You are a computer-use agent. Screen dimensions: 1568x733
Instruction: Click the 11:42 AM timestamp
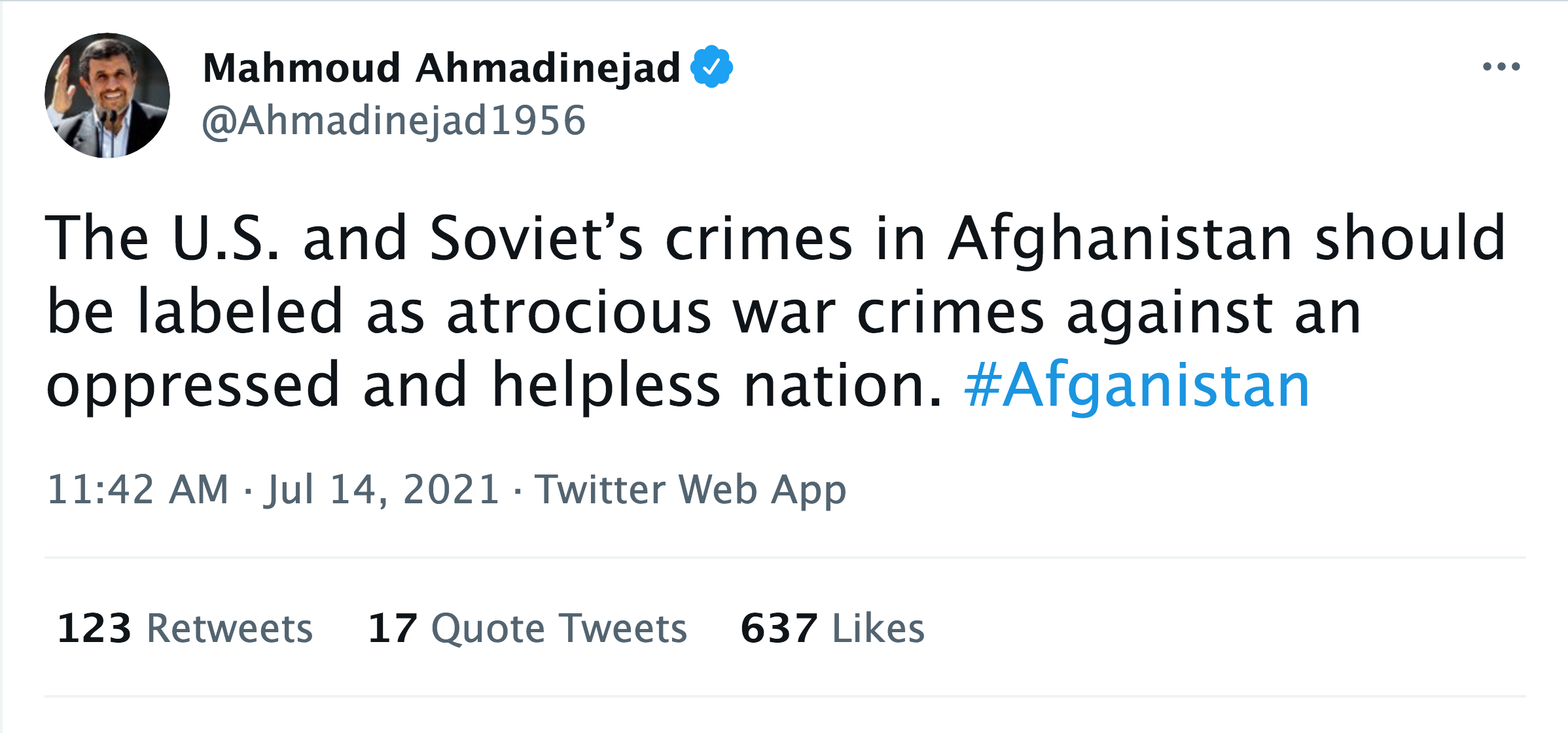click(138, 490)
